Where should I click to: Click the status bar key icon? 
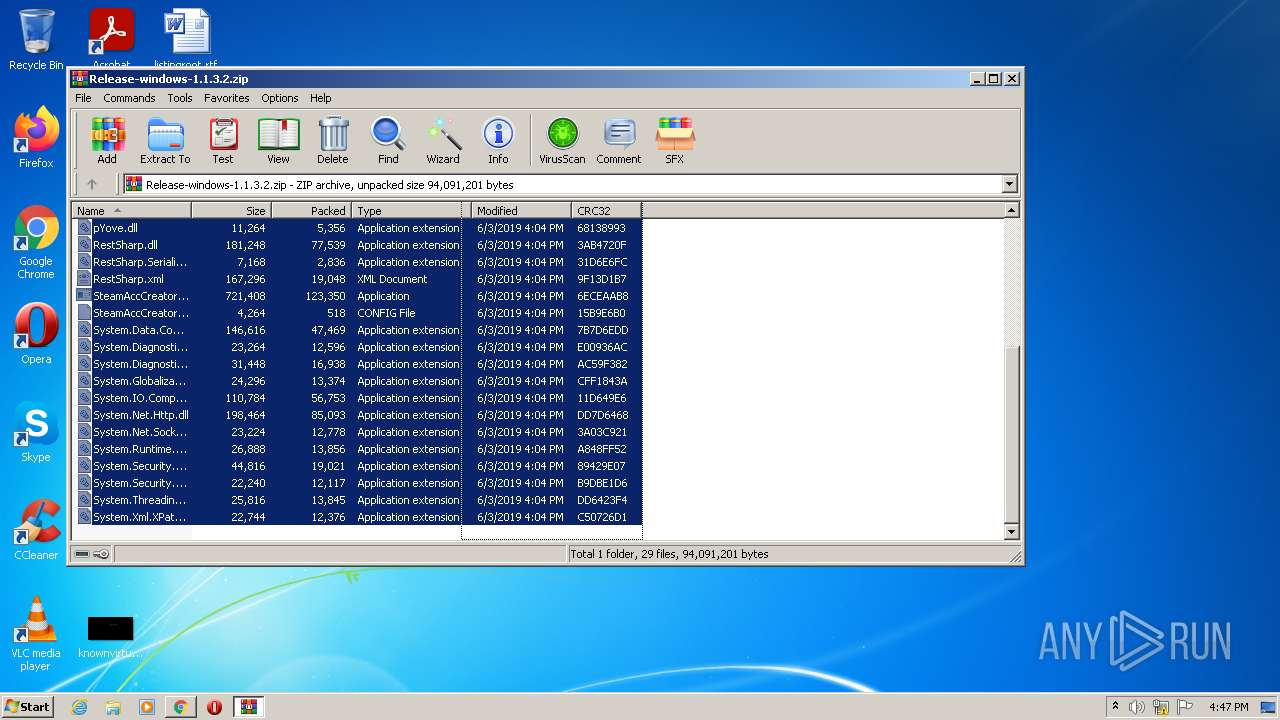point(101,554)
